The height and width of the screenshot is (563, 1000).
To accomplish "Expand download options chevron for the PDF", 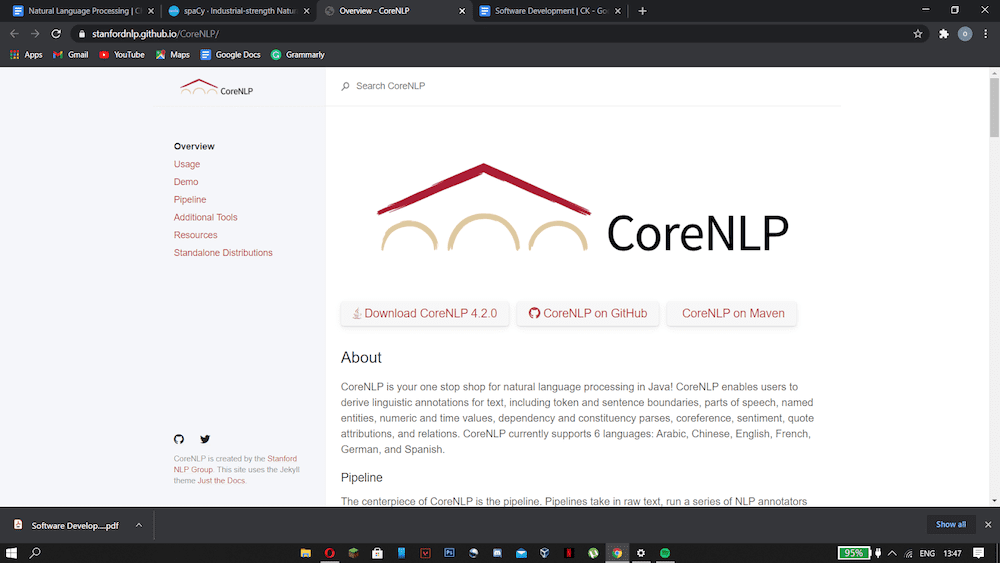I will click(x=139, y=525).
